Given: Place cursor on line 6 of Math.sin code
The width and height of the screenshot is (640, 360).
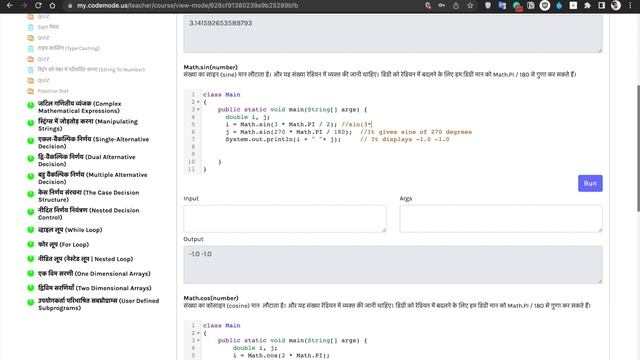Looking at the screenshot, I should (348, 132).
